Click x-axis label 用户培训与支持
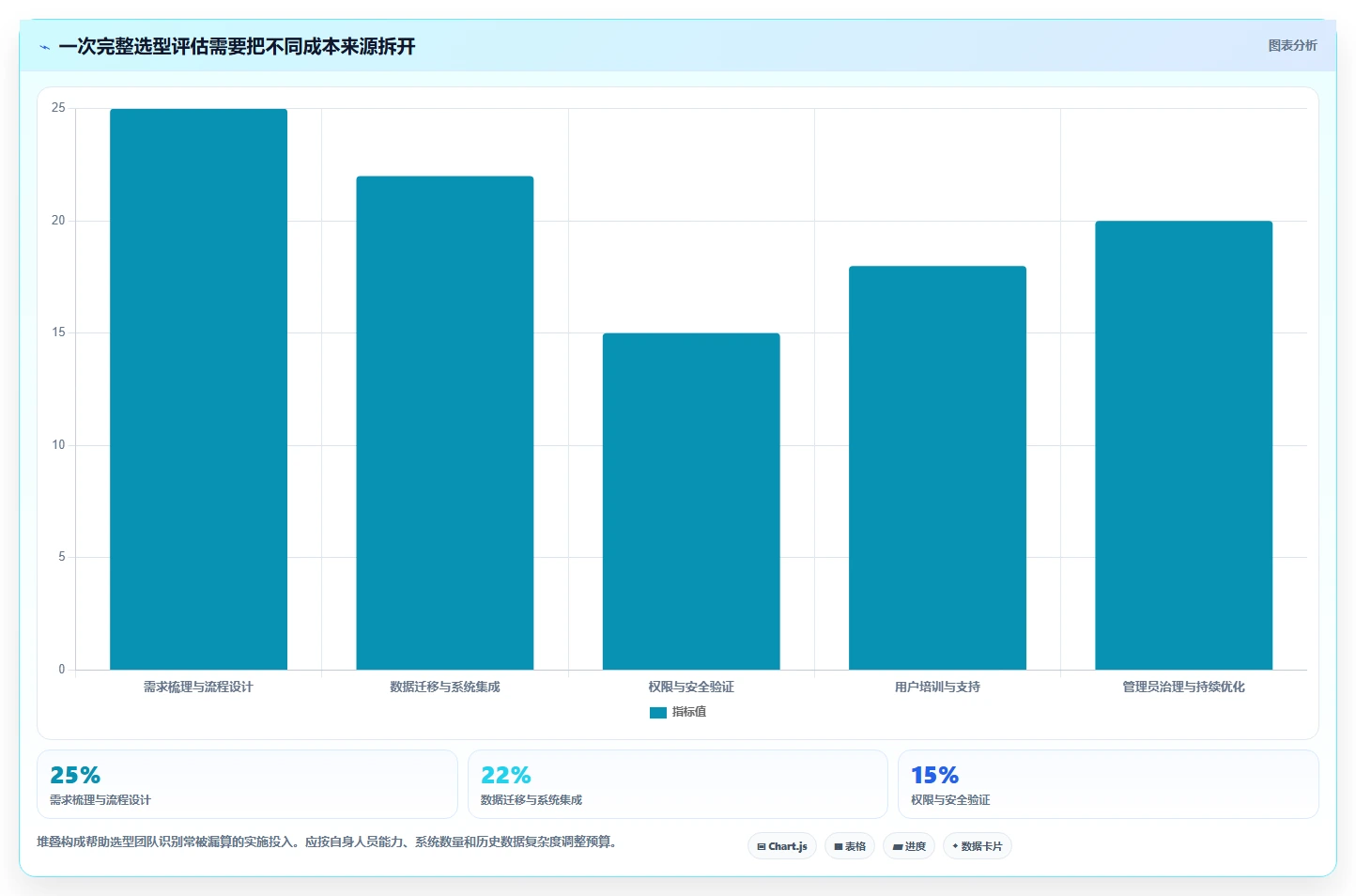1356x896 pixels. coord(937,687)
